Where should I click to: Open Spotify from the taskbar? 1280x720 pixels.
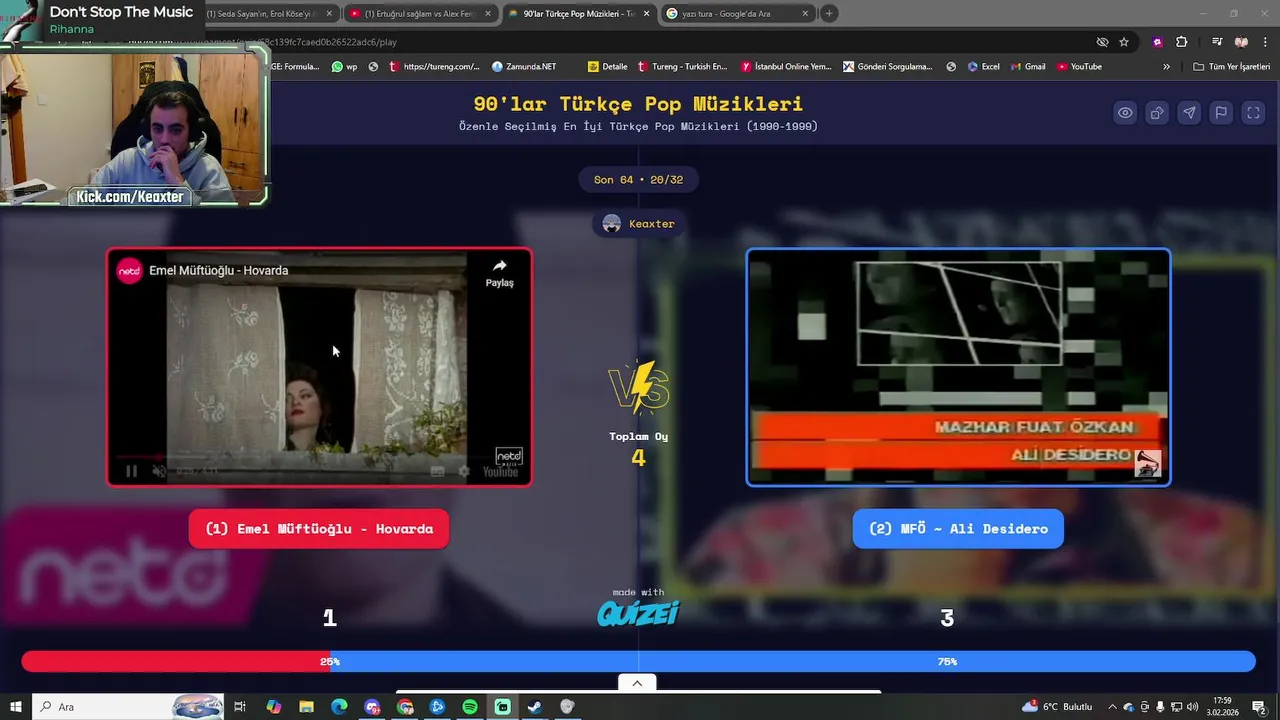(470, 707)
